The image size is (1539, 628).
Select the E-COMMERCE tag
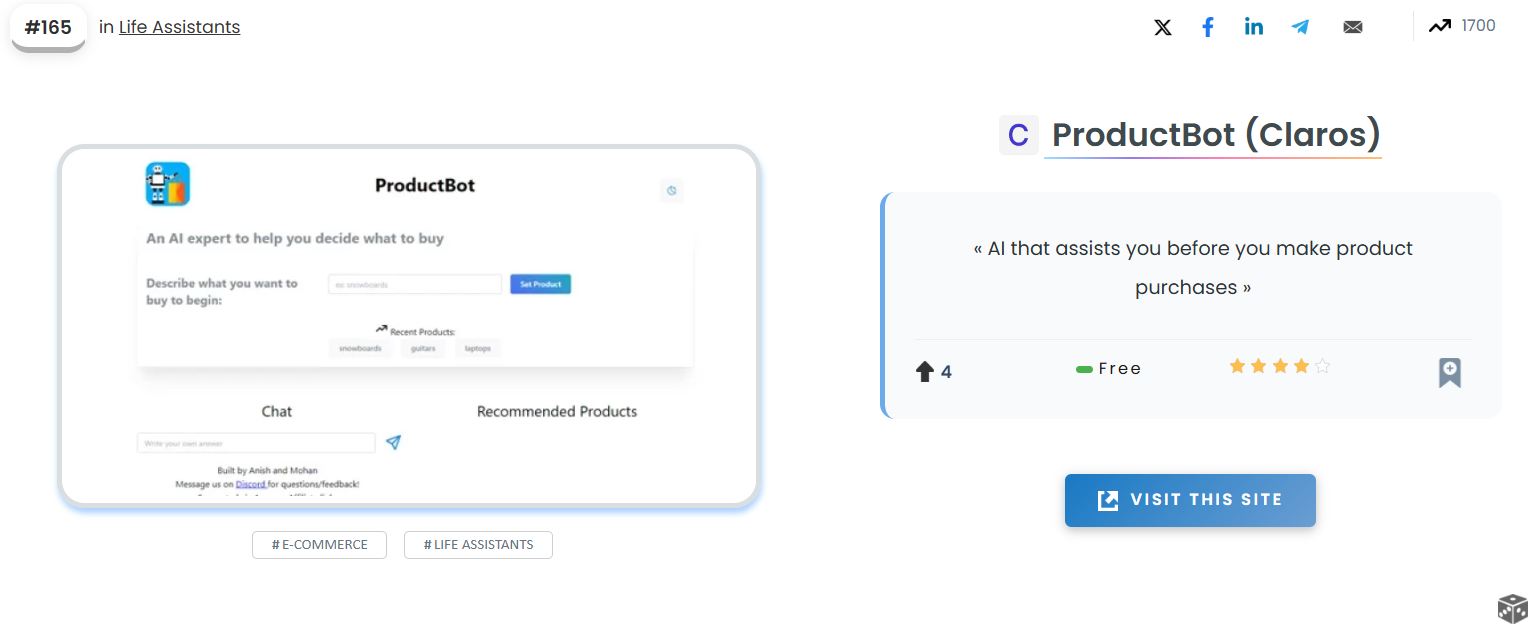pos(319,545)
